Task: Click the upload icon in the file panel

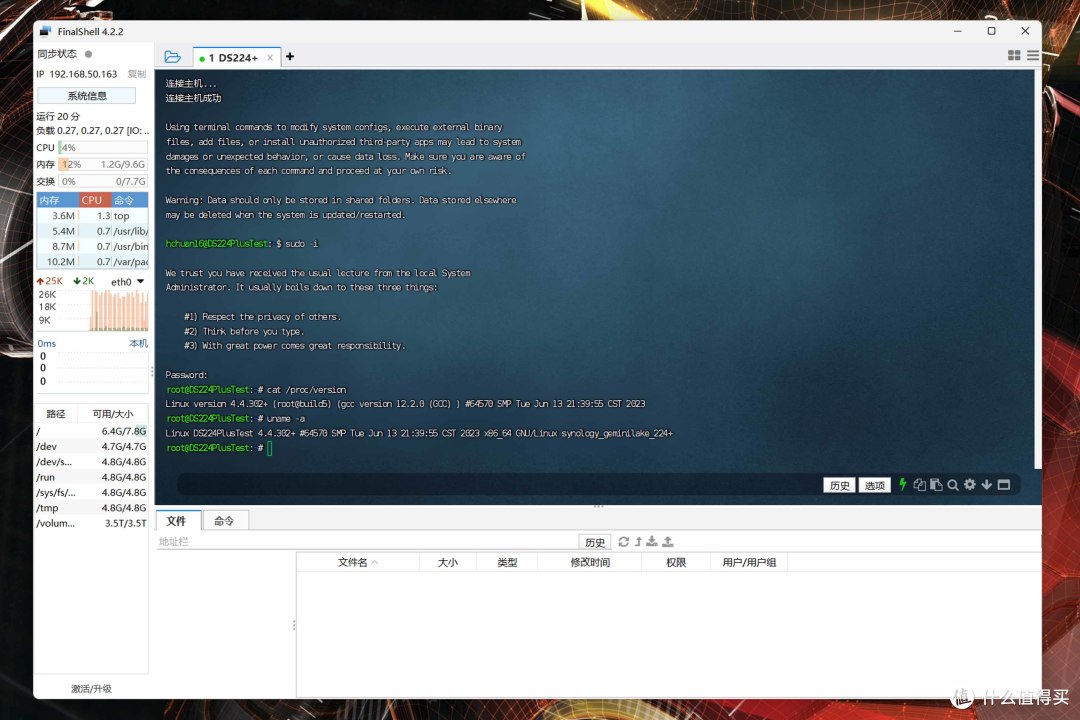Action: [x=668, y=541]
